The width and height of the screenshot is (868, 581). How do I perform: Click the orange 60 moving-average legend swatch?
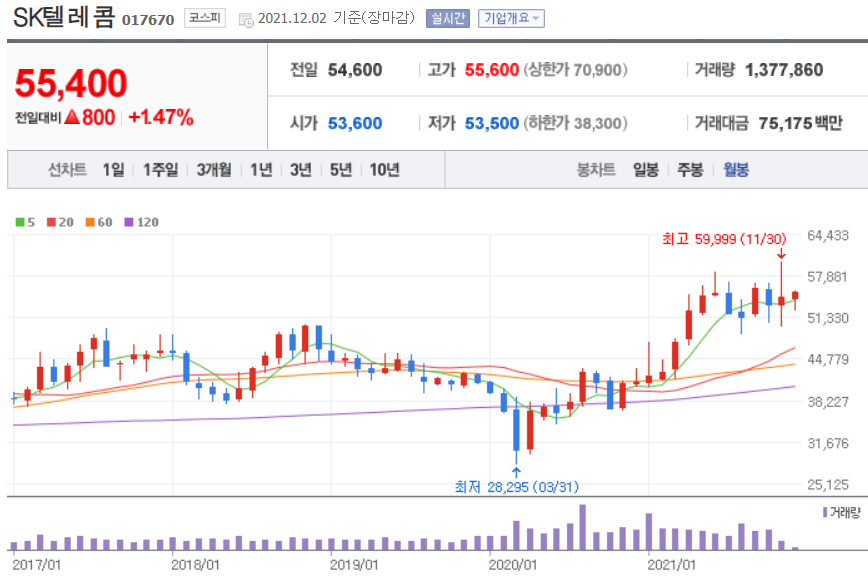(x=90, y=222)
